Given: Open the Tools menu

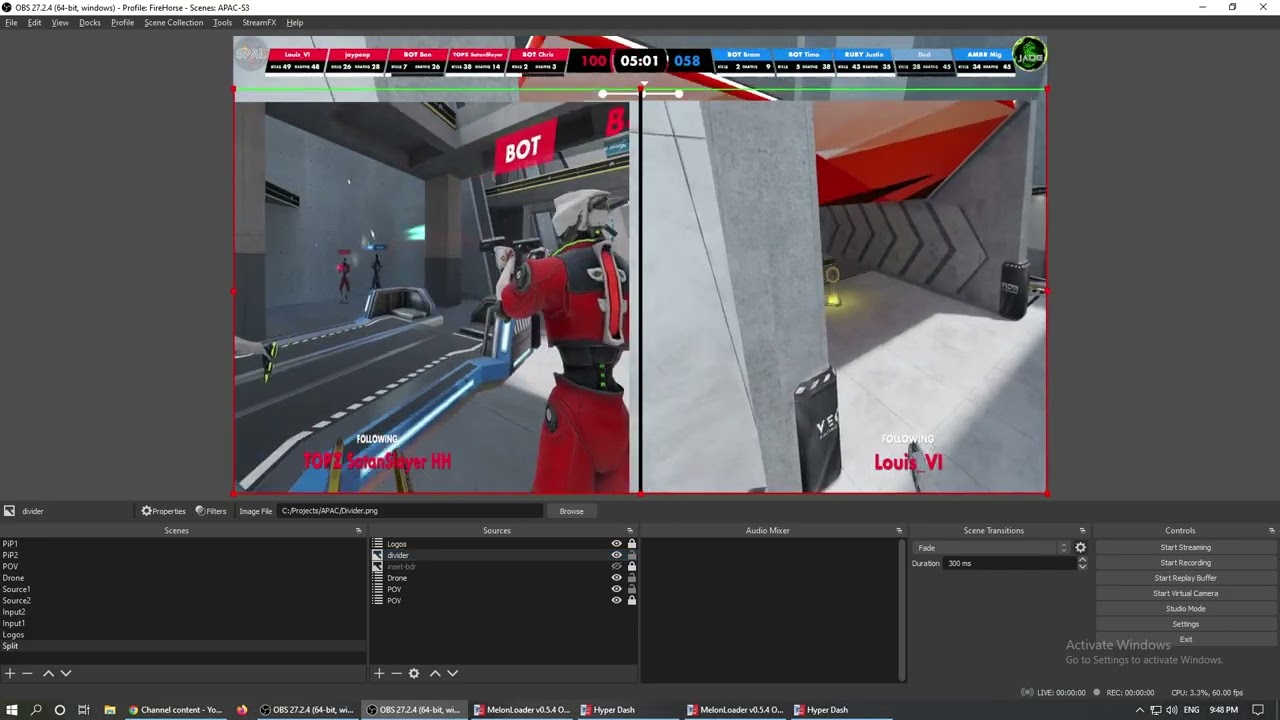Looking at the screenshot, I should (x=222, y=22).
